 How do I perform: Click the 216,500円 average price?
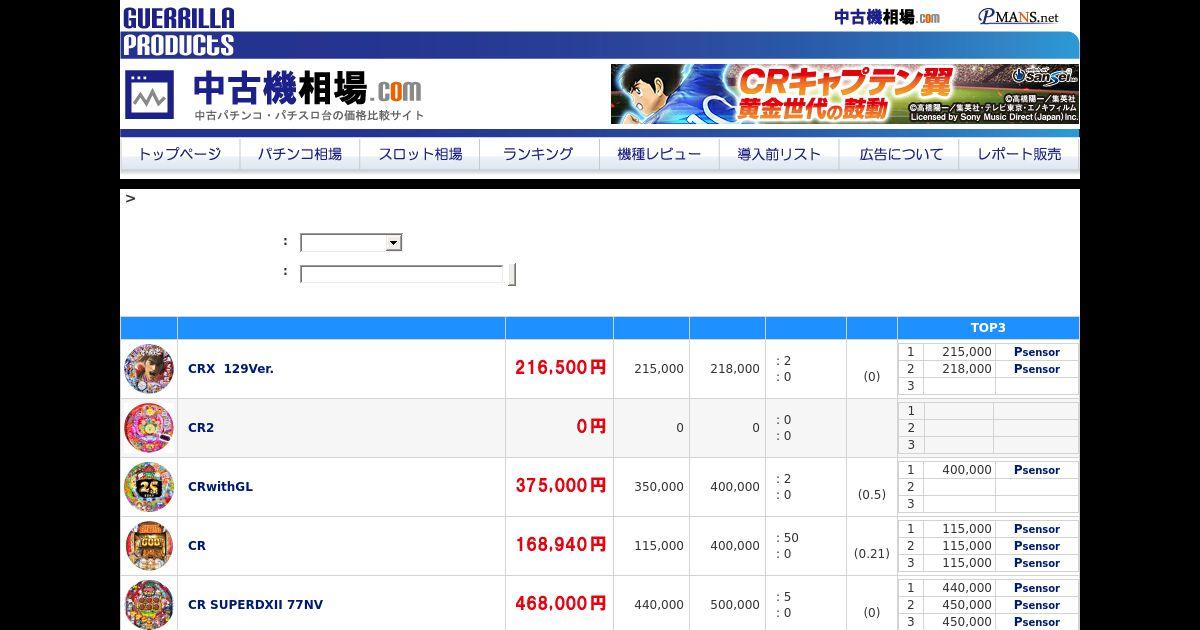tap(561, 367)
